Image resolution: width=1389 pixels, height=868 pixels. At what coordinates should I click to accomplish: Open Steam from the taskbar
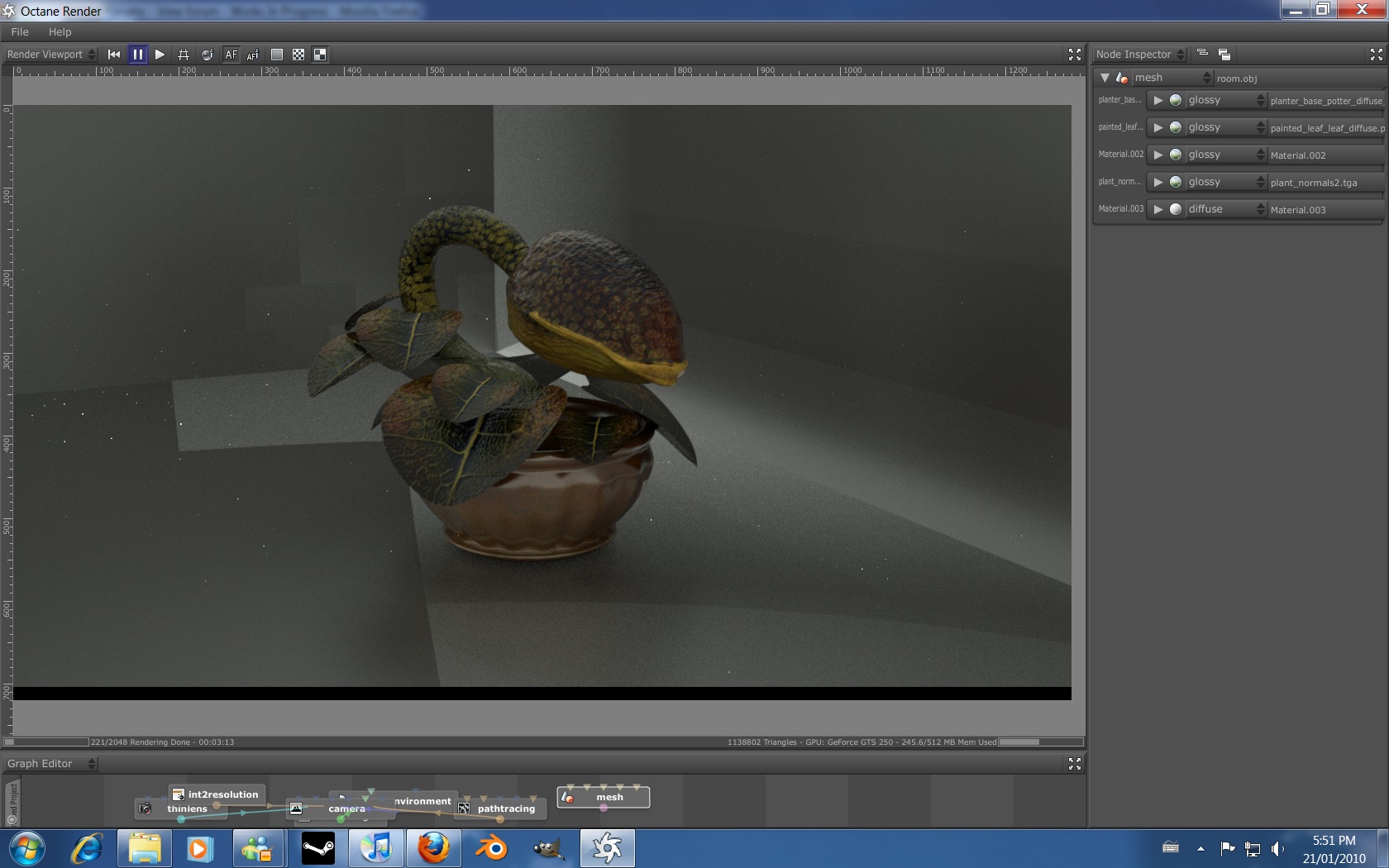[x=318, y=849]
